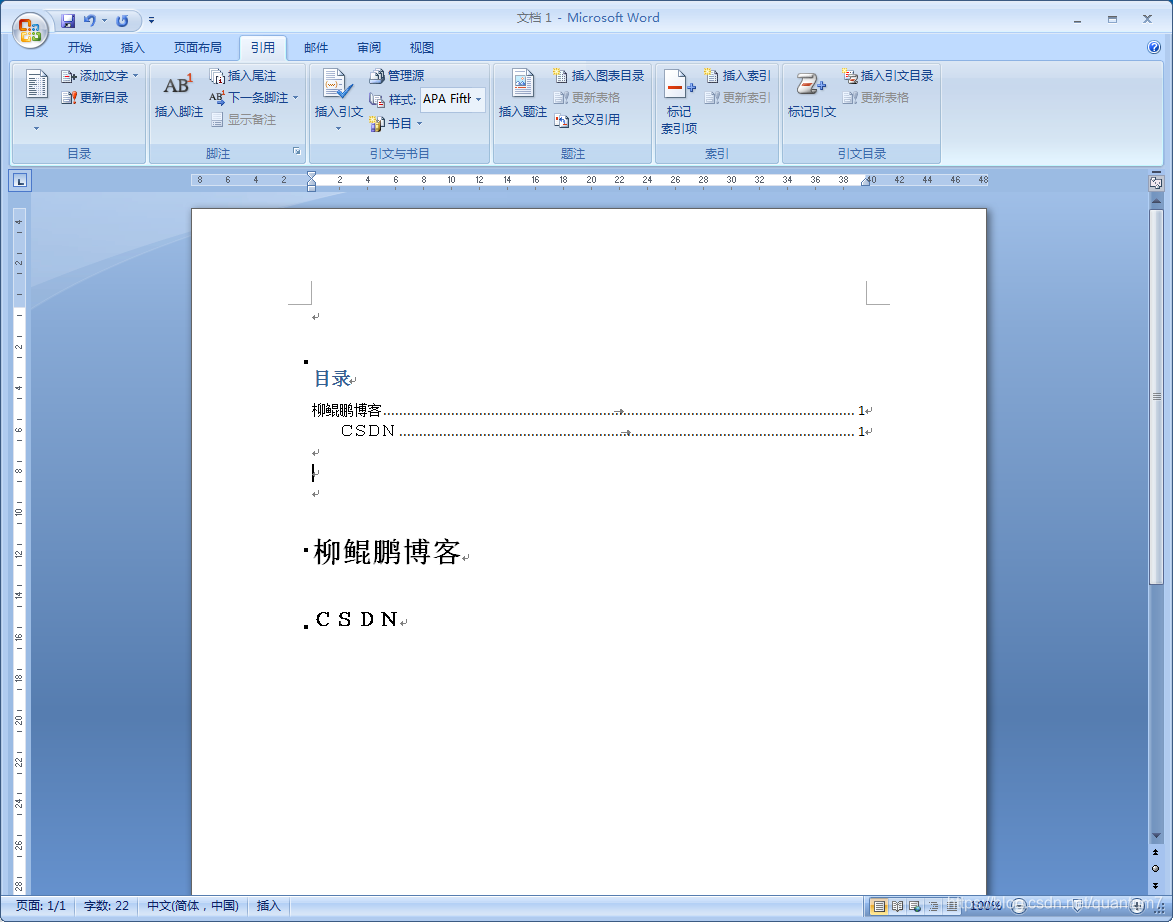Click the tab selector at ruler corner
Image resolution: width=1173 pixels, height=922 pixels.
(x=20, y=180)
